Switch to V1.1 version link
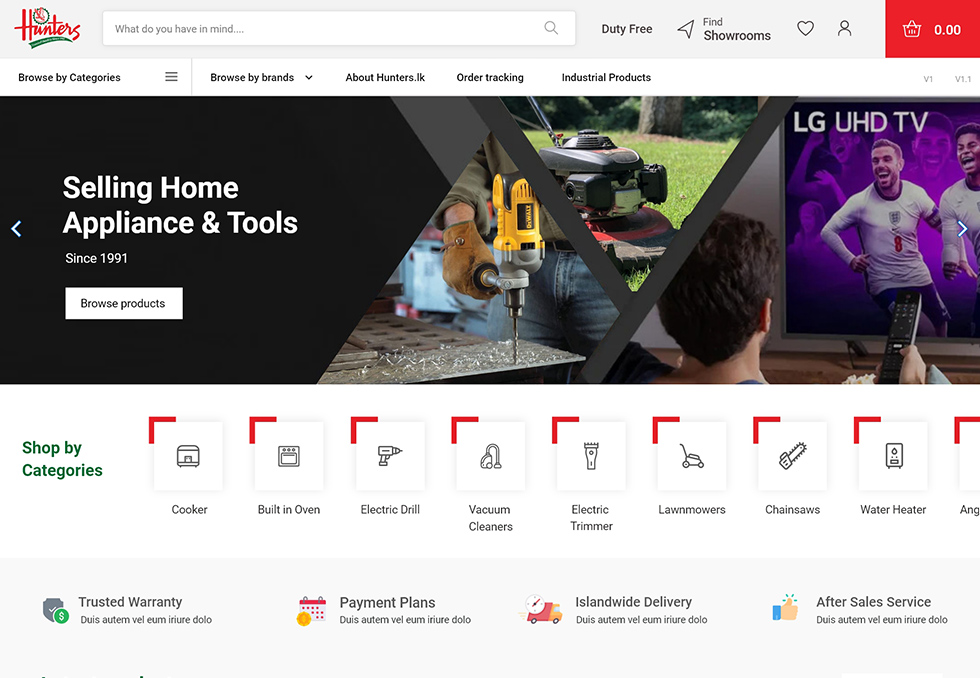Viewport: 980px width, 678px height. (x=962, y=79)
